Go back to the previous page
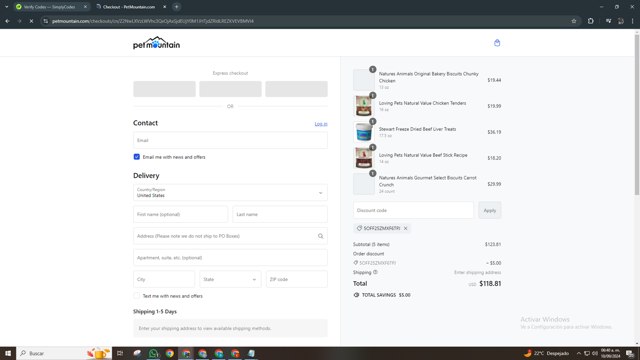 point(8,21)
